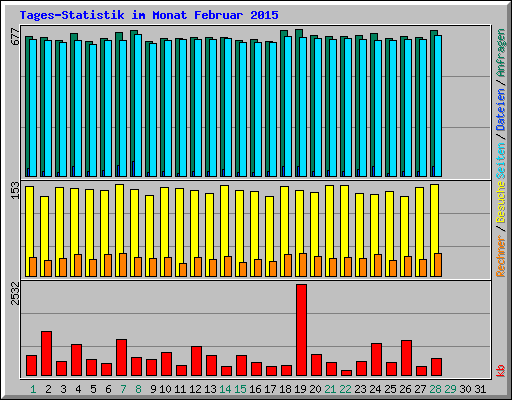Image resolution: width=512 pixels, height=400 pixels.
Task: Click the green day label 29
Action: [x=450, y=389]
